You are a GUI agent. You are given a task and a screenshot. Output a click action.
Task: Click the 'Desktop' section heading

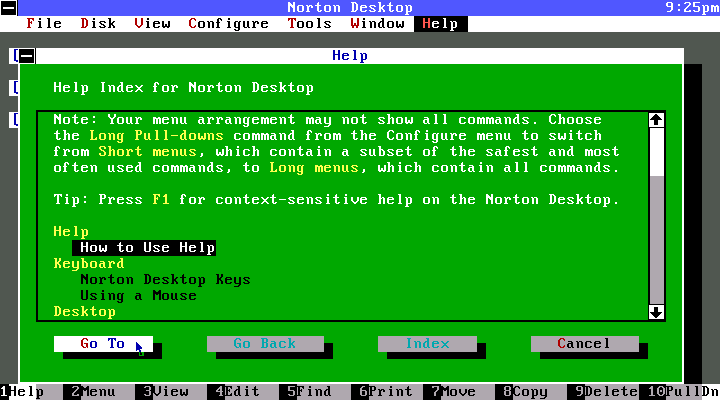coord(84,312)
